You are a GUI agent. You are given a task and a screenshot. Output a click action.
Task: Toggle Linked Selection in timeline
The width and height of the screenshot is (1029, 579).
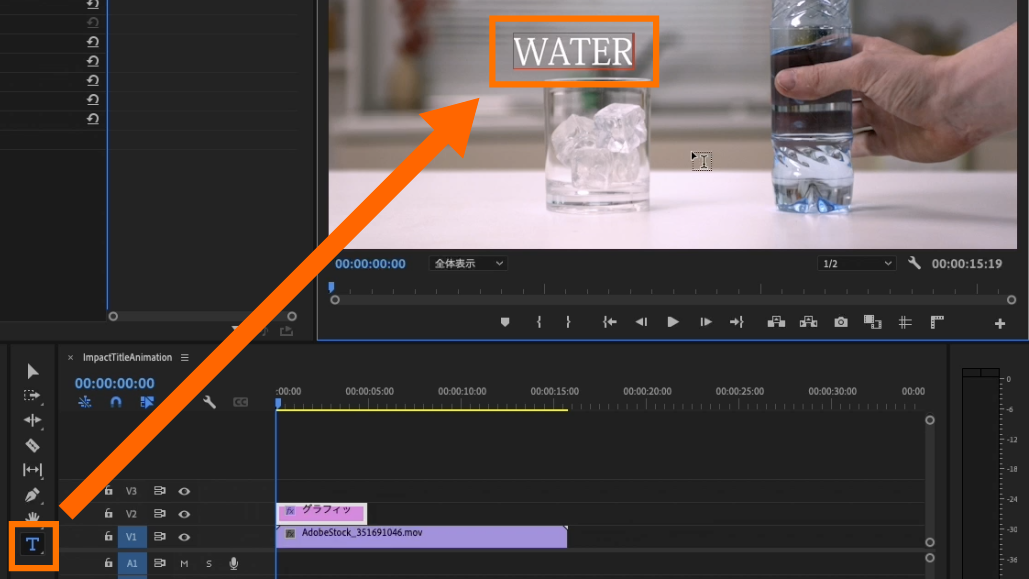147,402
